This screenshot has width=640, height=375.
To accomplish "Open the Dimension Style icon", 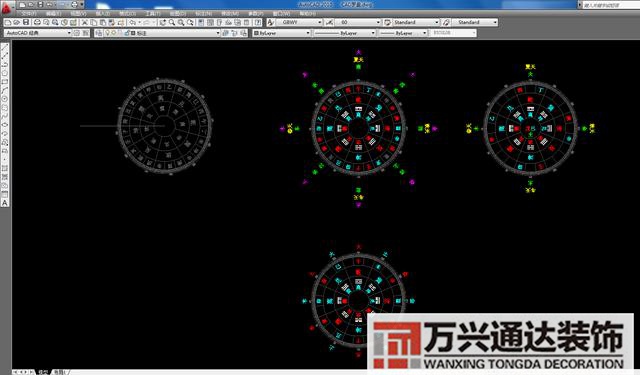I will [329, 22].
